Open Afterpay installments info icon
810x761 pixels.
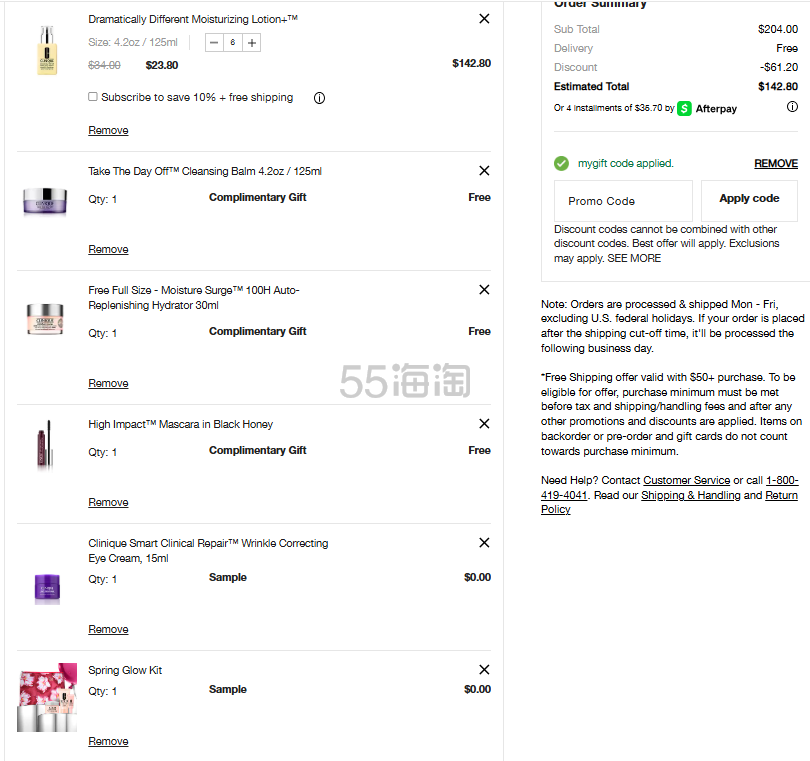[x=792, y=107]
